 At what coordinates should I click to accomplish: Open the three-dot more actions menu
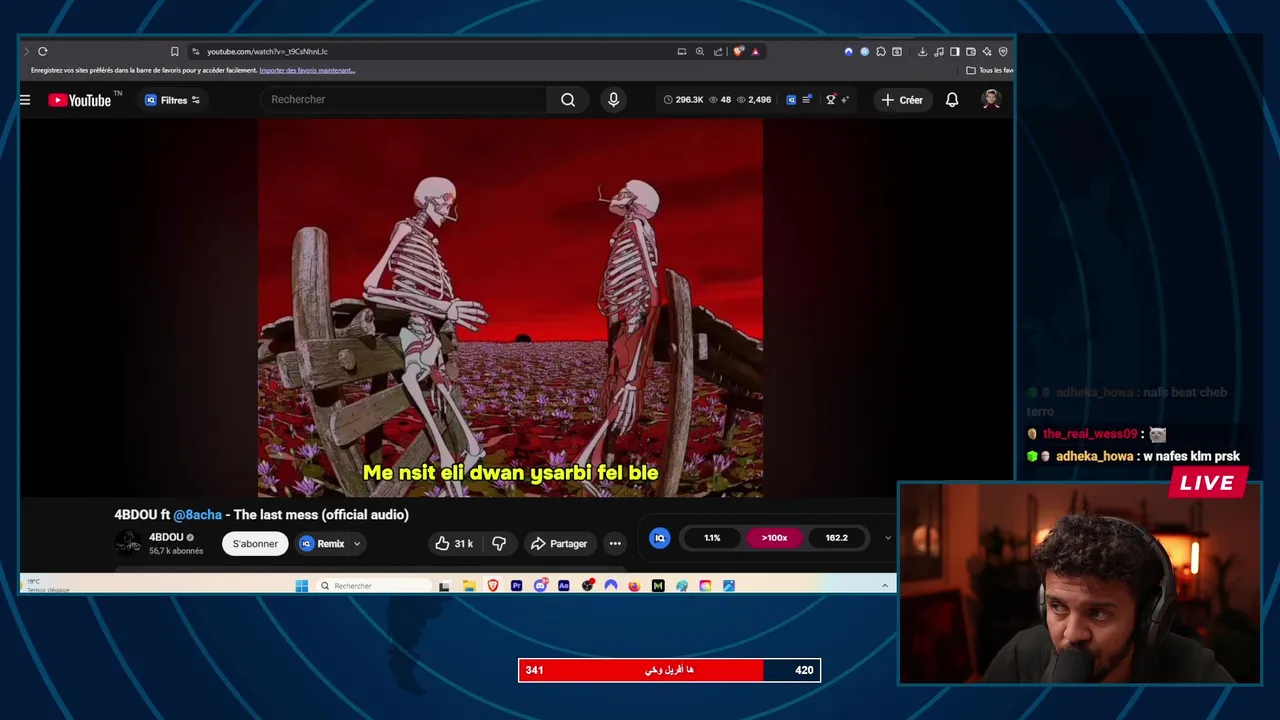[615, 543]
